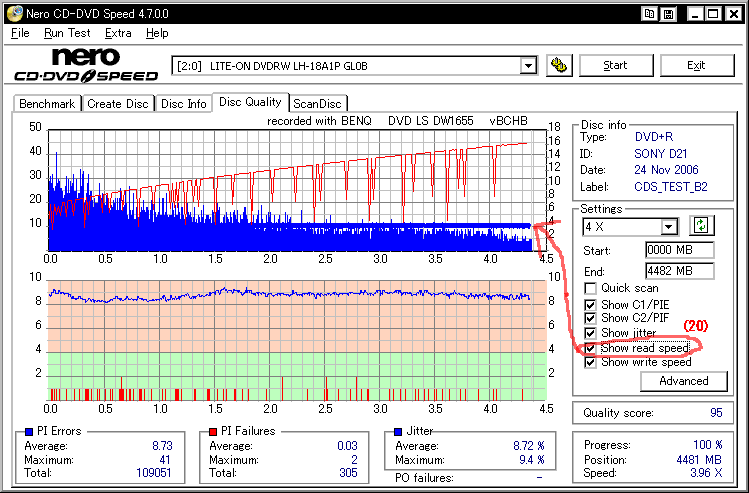Click the floppy disk save icon
This screenshot has width=749, height=493.
click(x=666, y=14)
